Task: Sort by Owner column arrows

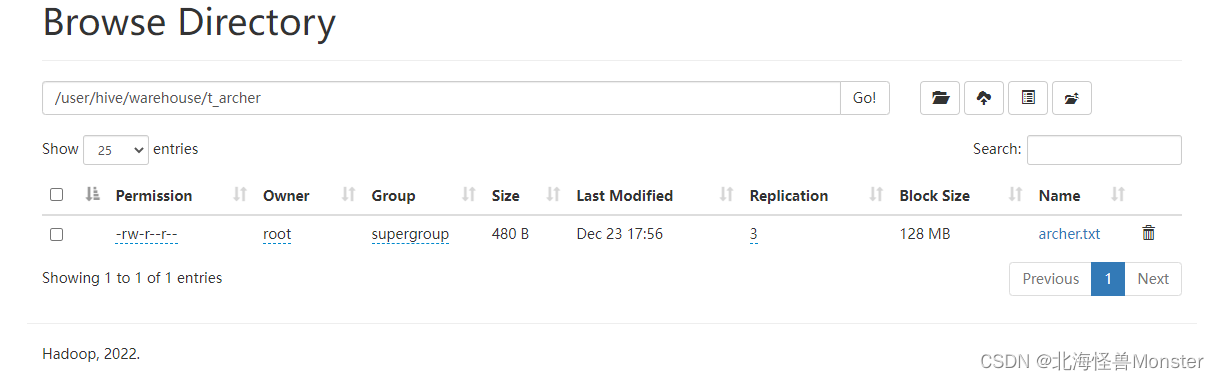Action: 348,195
